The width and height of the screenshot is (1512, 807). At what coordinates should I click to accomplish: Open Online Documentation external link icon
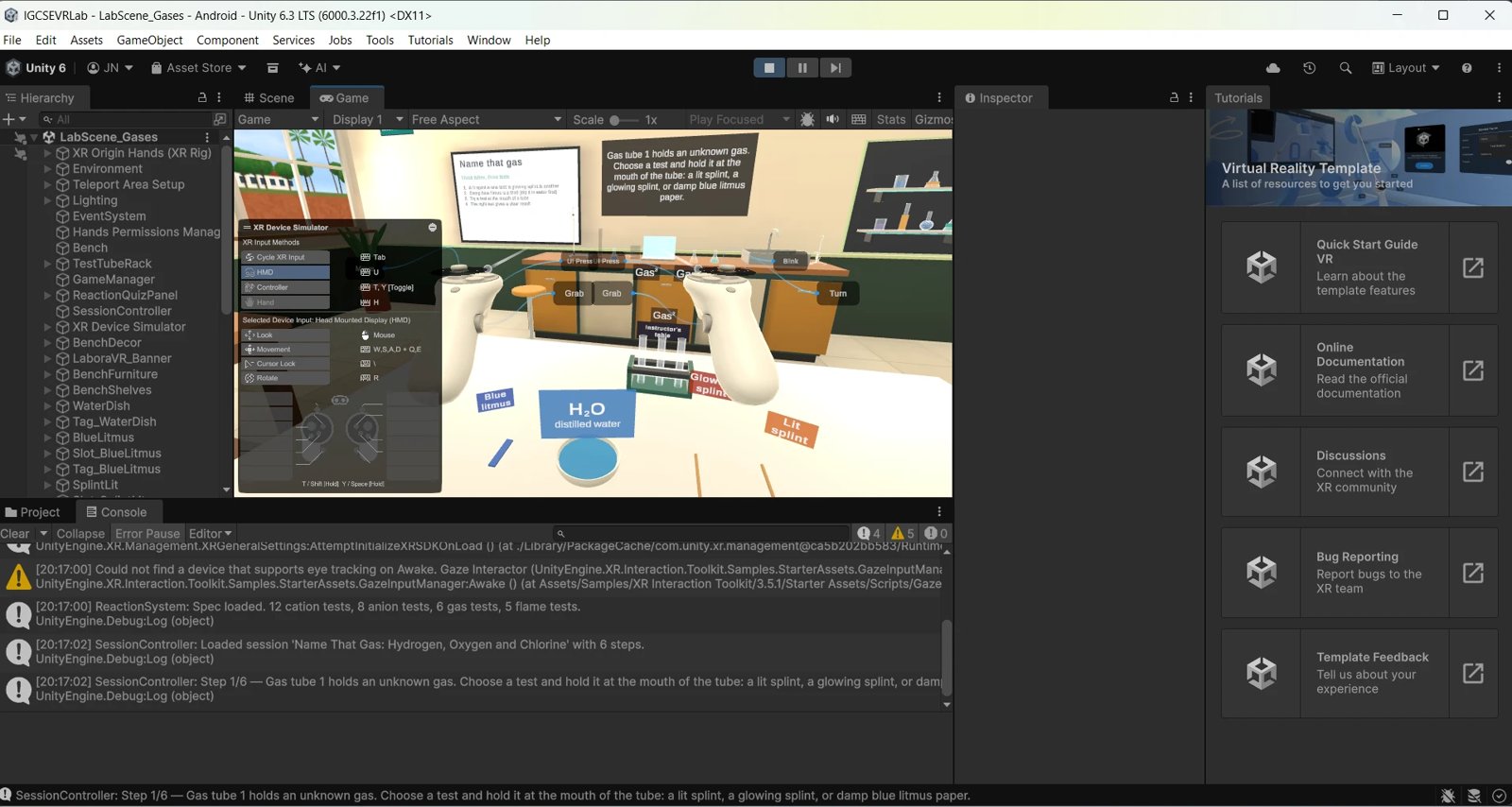pos(1472,369)
